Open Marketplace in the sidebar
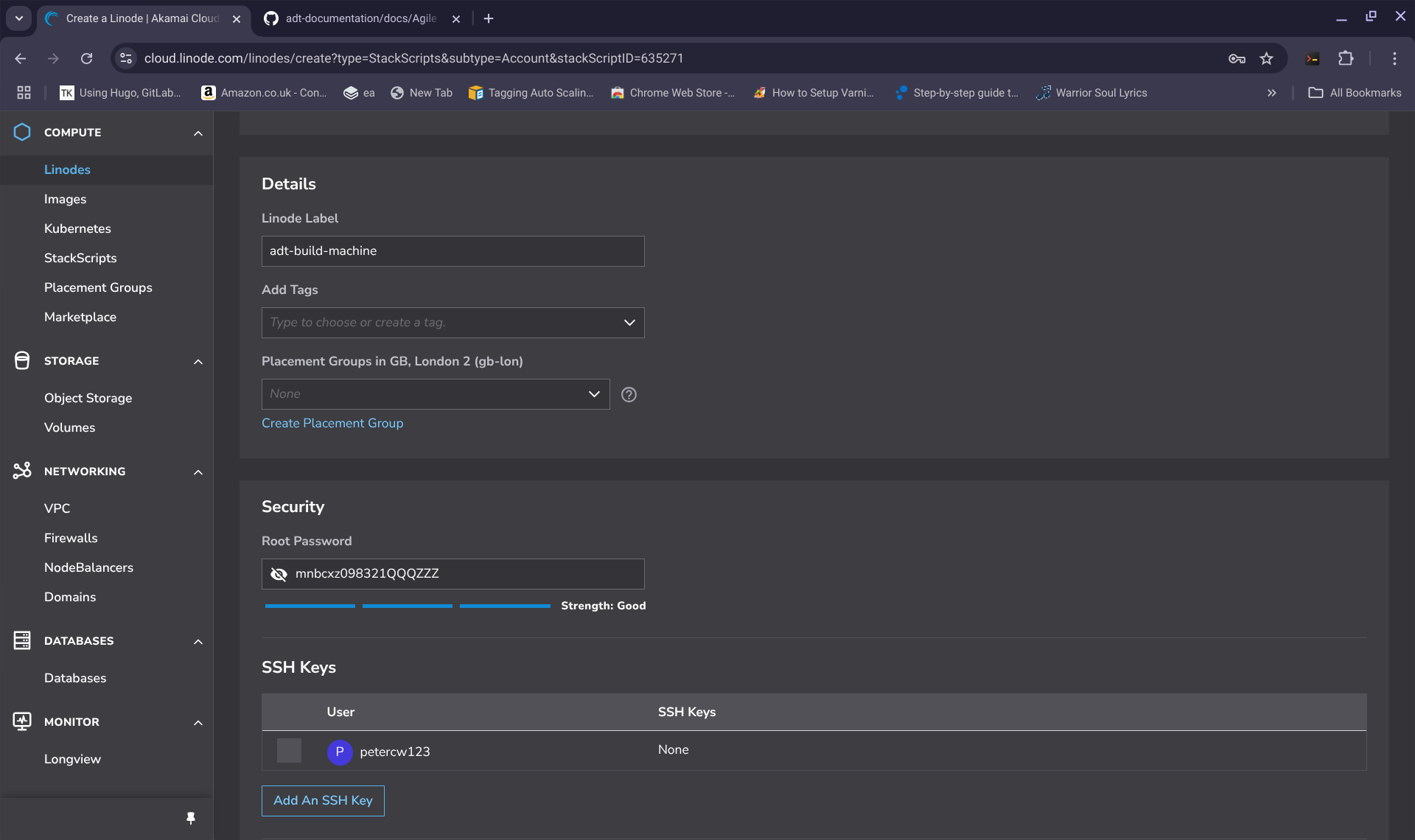Viewport: 1415px width, 840px height. [x=80, y=317]
